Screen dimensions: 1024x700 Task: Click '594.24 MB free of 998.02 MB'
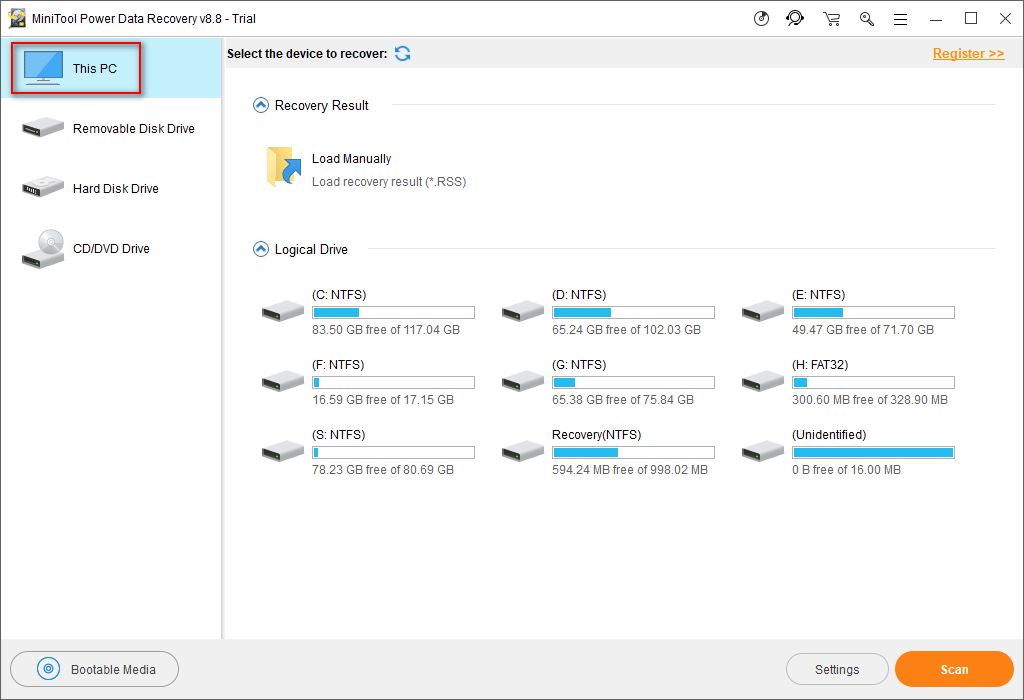[x=630, y=469]
